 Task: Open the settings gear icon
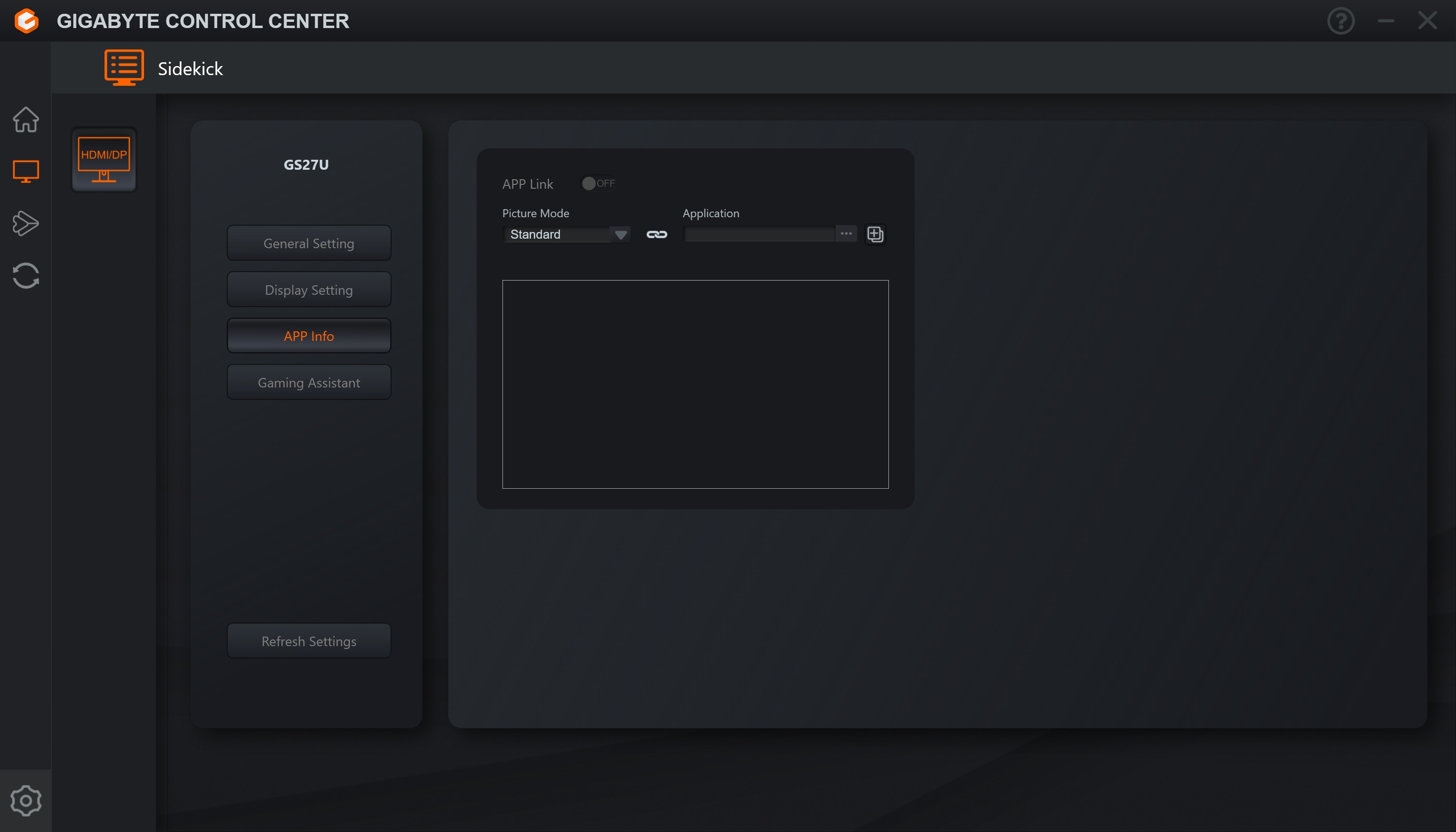pyautogui.click(x=26, y=801)
